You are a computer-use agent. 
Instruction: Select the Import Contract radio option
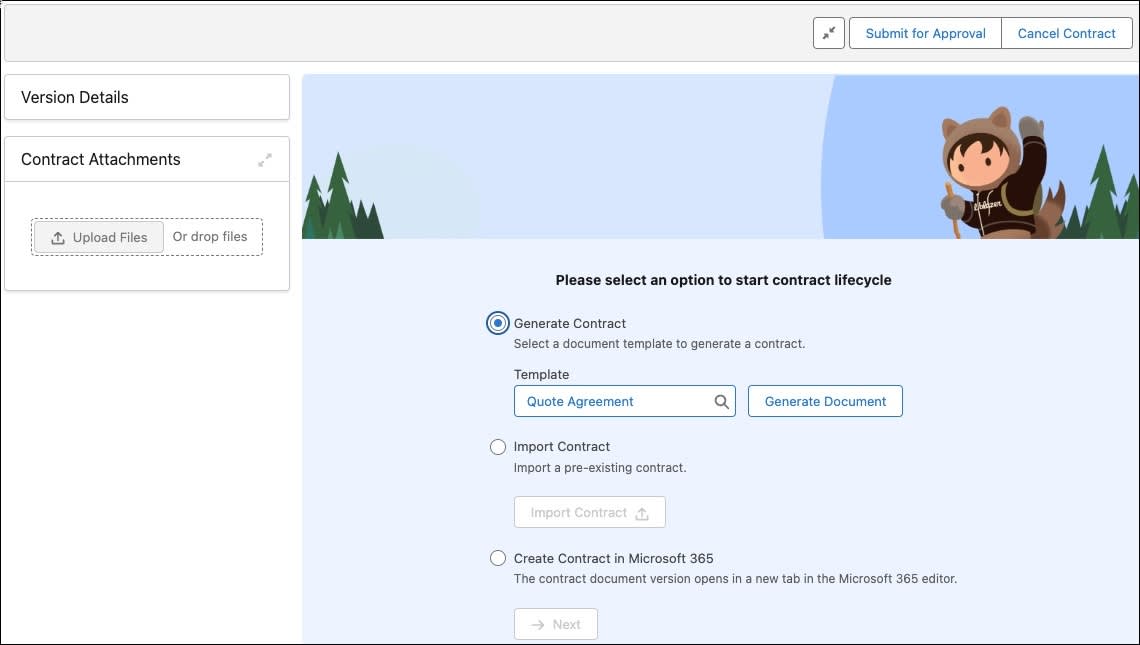(x=497, y=446)
